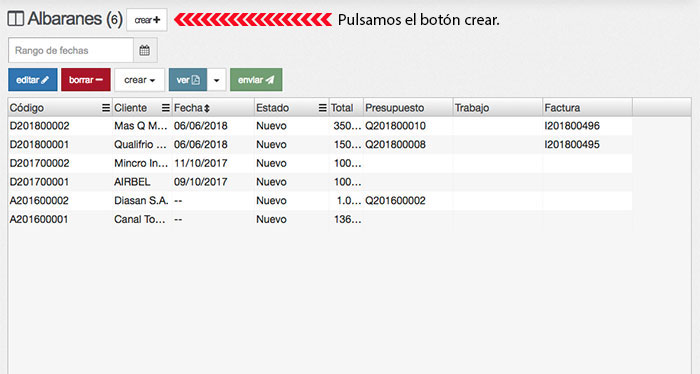Click presupuesto Q201800008
This screenshot has height=374, width=700.
point(396,145)
